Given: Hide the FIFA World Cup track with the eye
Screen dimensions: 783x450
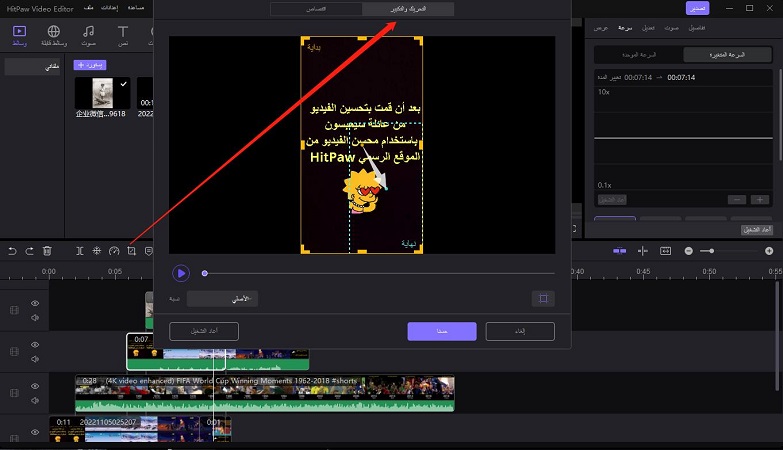Looking at the screenshot, I should 35,386.
